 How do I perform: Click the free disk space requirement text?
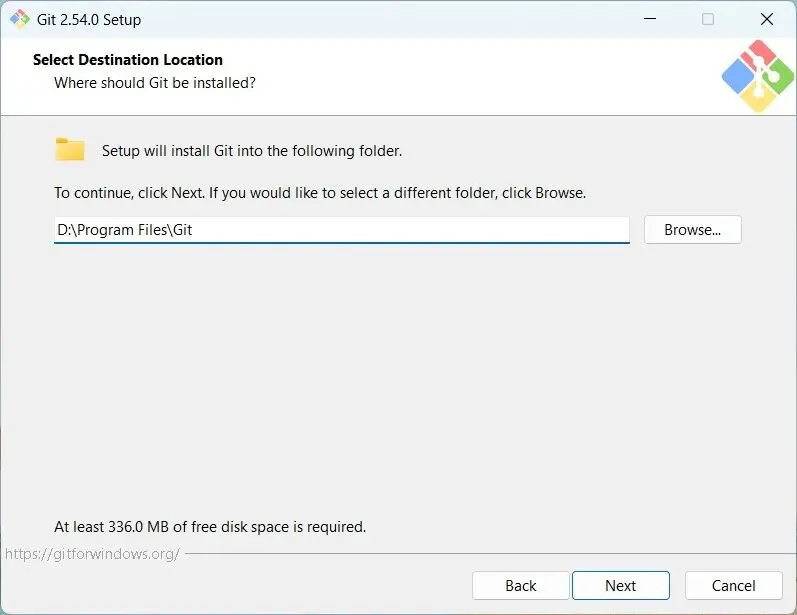[210, 526]
